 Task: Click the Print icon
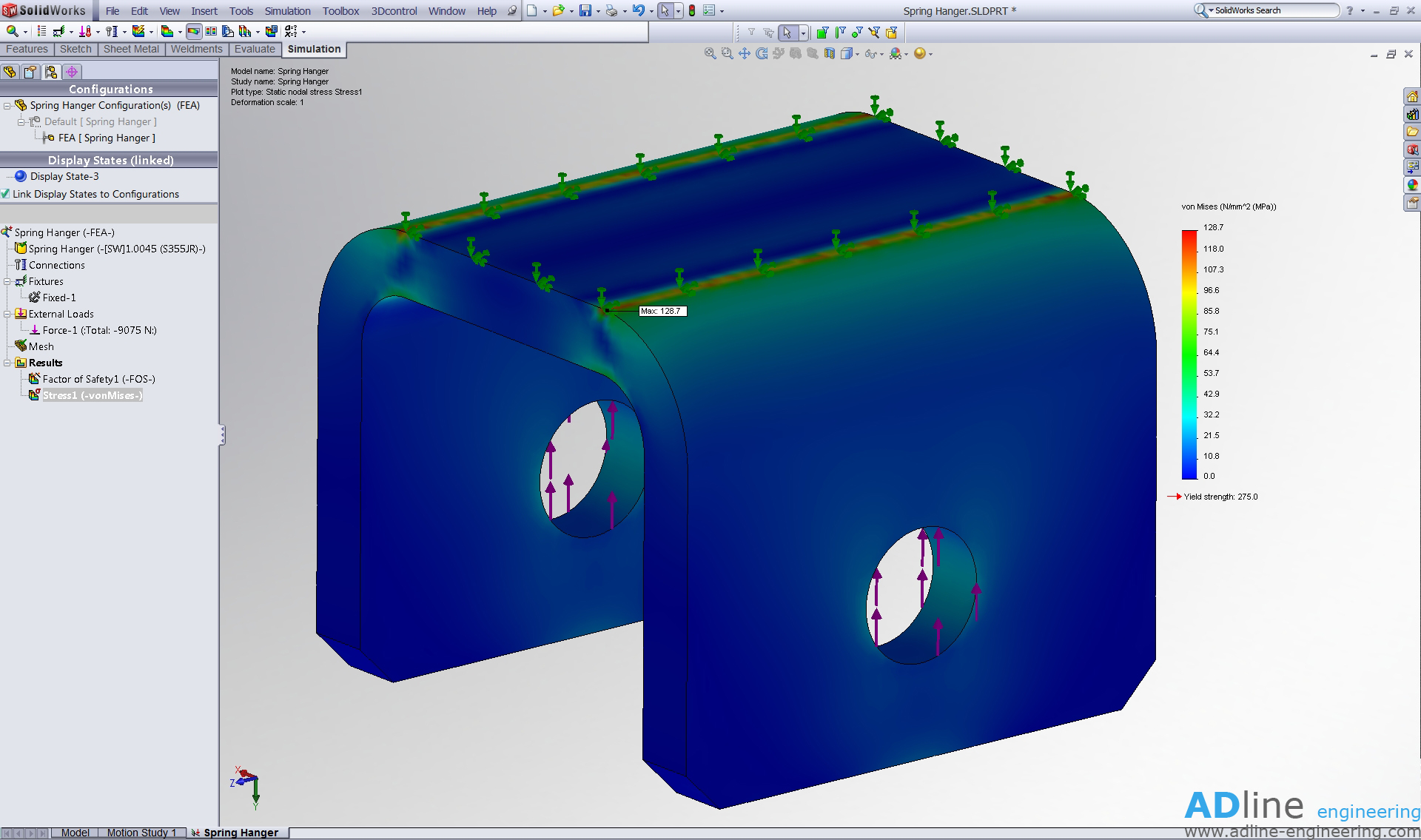[611, 10]
